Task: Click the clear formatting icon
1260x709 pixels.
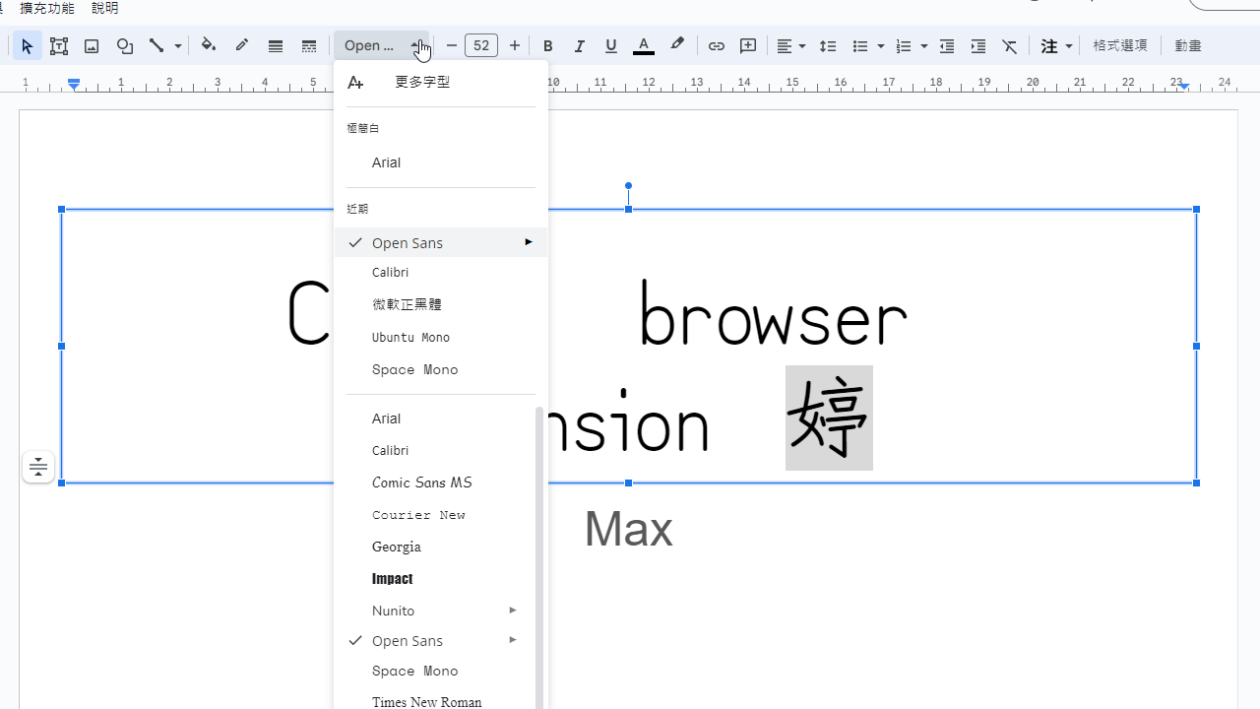Action: [x=1009, y=45]
